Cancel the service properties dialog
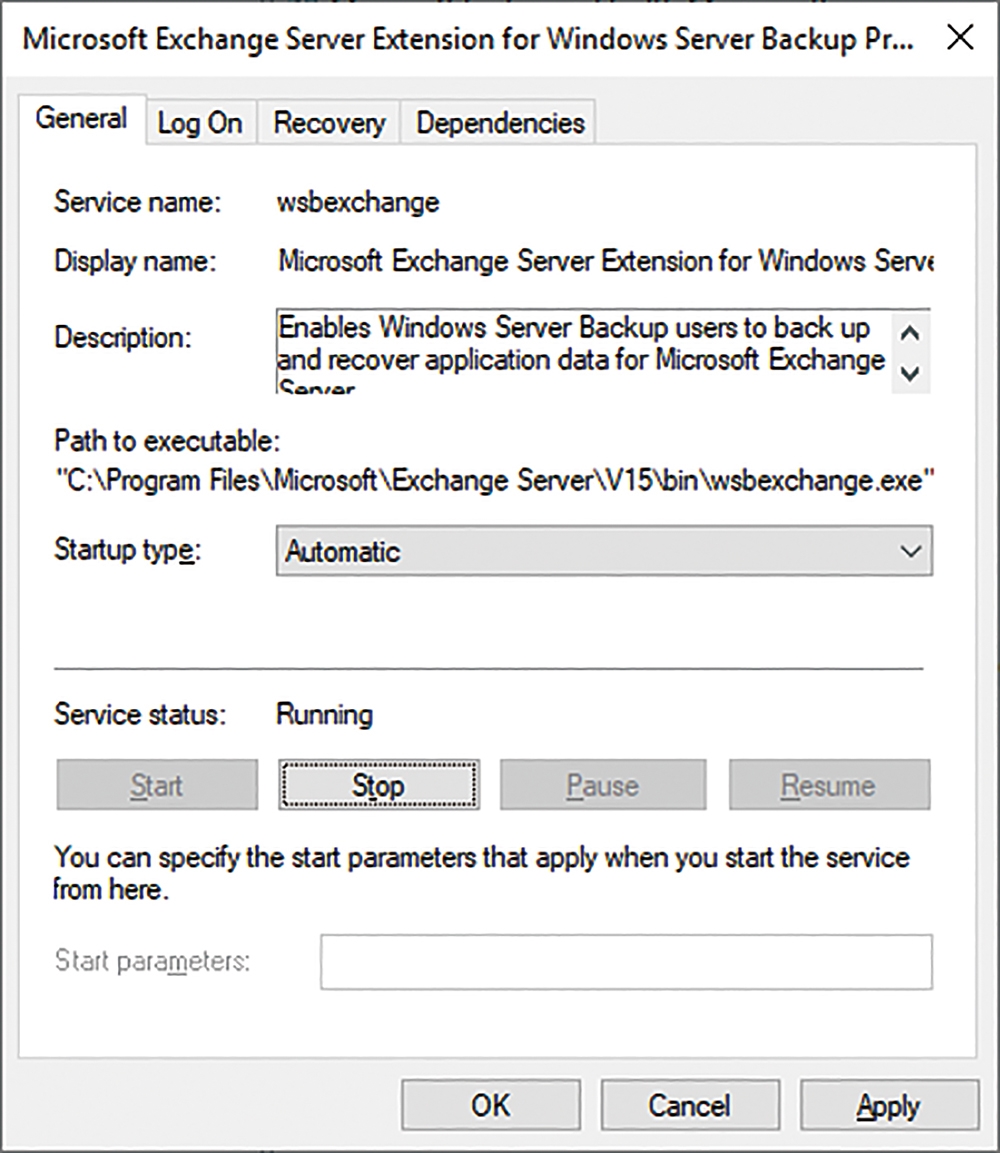Viewport: 1000px width, 1153px height. 690,1105
